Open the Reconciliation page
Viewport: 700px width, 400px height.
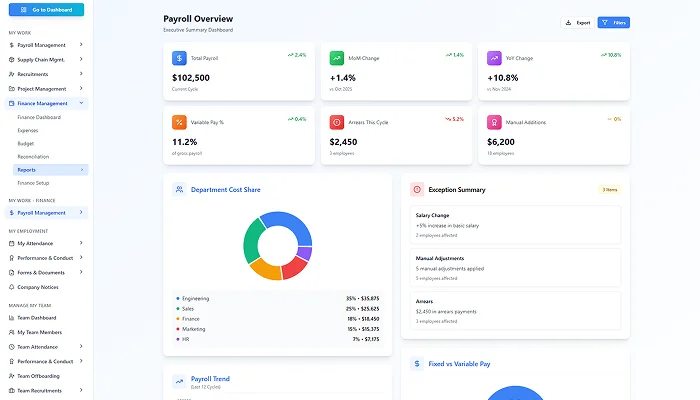click(34, 156)
